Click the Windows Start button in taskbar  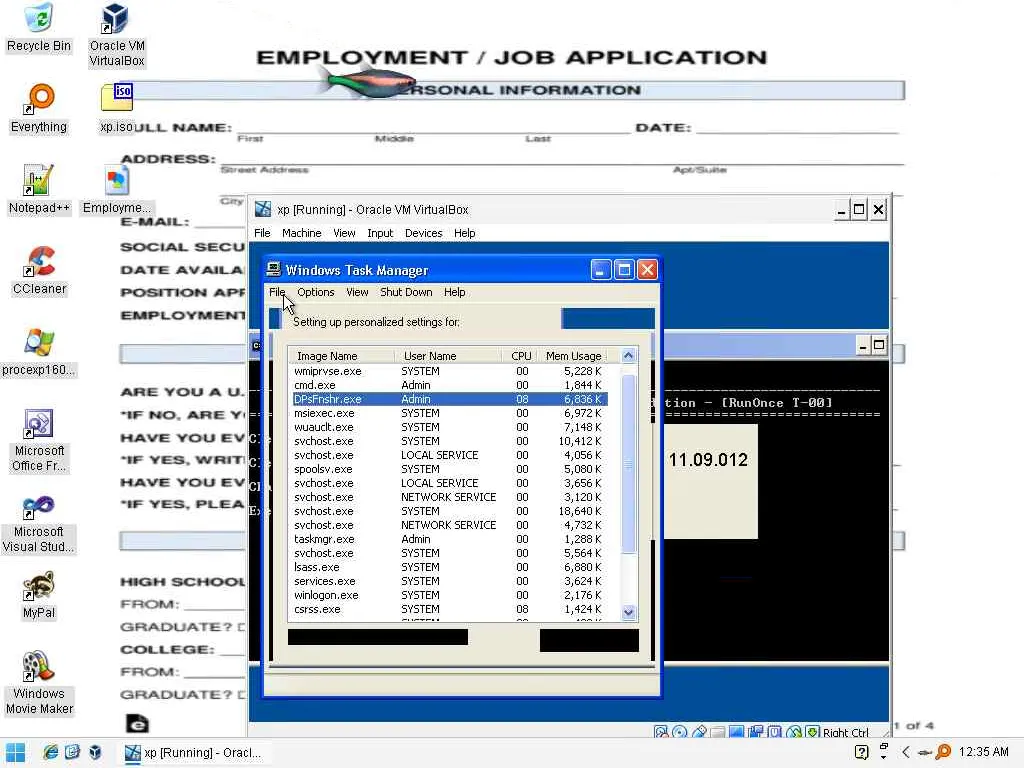tap(15, 753)
